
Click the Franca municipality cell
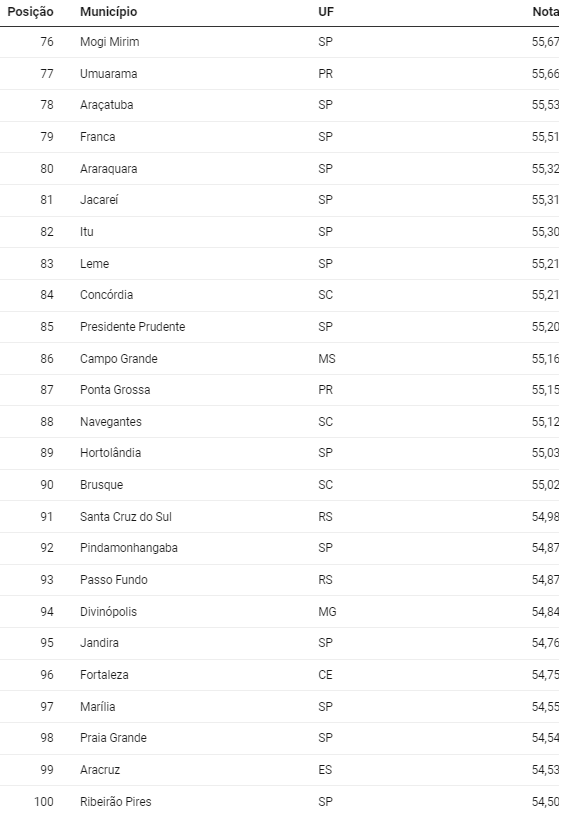point(98,137)
